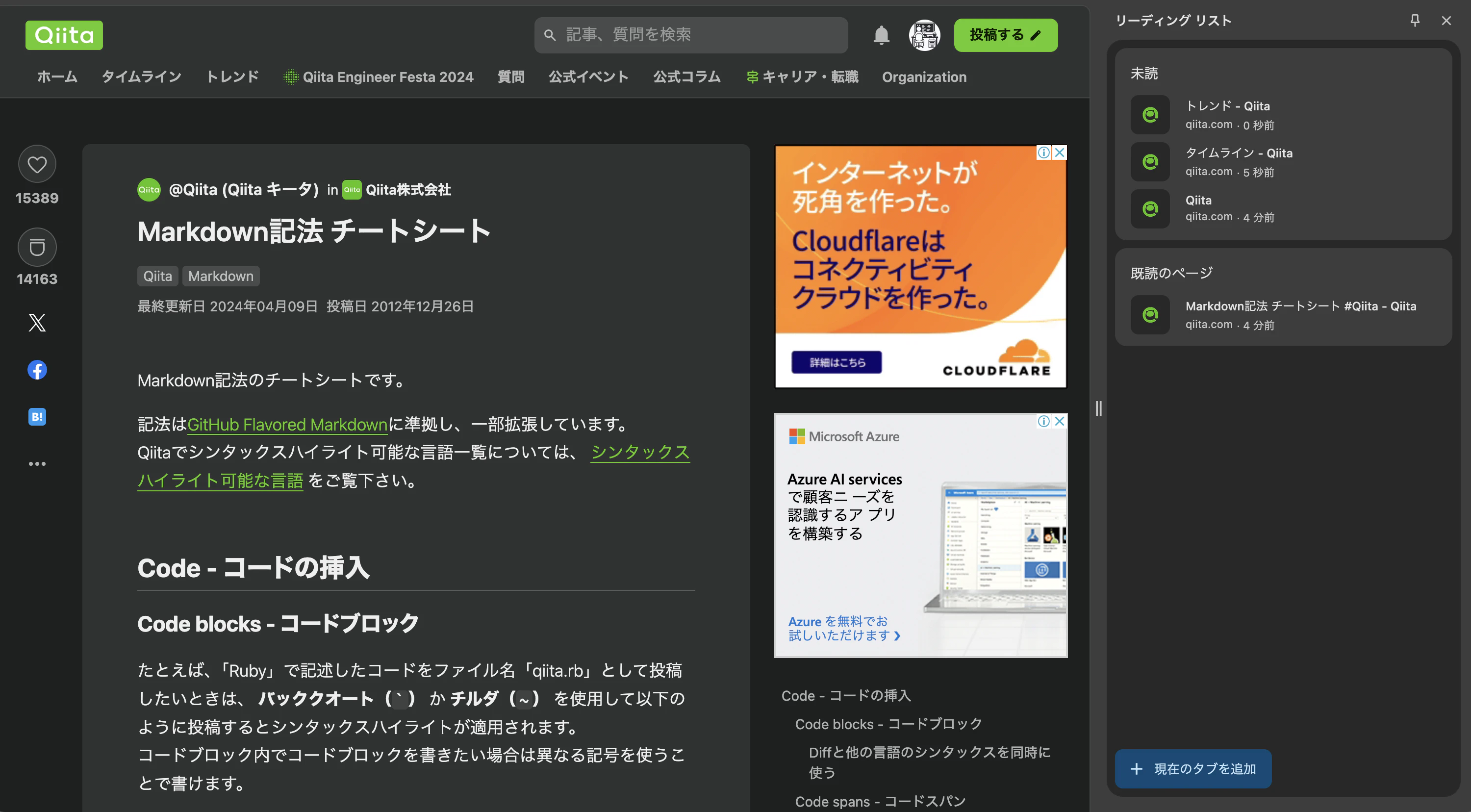Jump to Code spans - コードスパン in contents
This screenshot has height=812, width=1471.
click(881, 802)
